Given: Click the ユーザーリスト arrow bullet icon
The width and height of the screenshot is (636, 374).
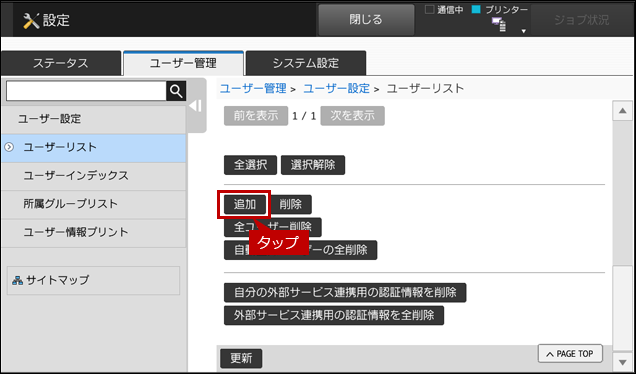Looking at the screenshot, I should point(9,147).
